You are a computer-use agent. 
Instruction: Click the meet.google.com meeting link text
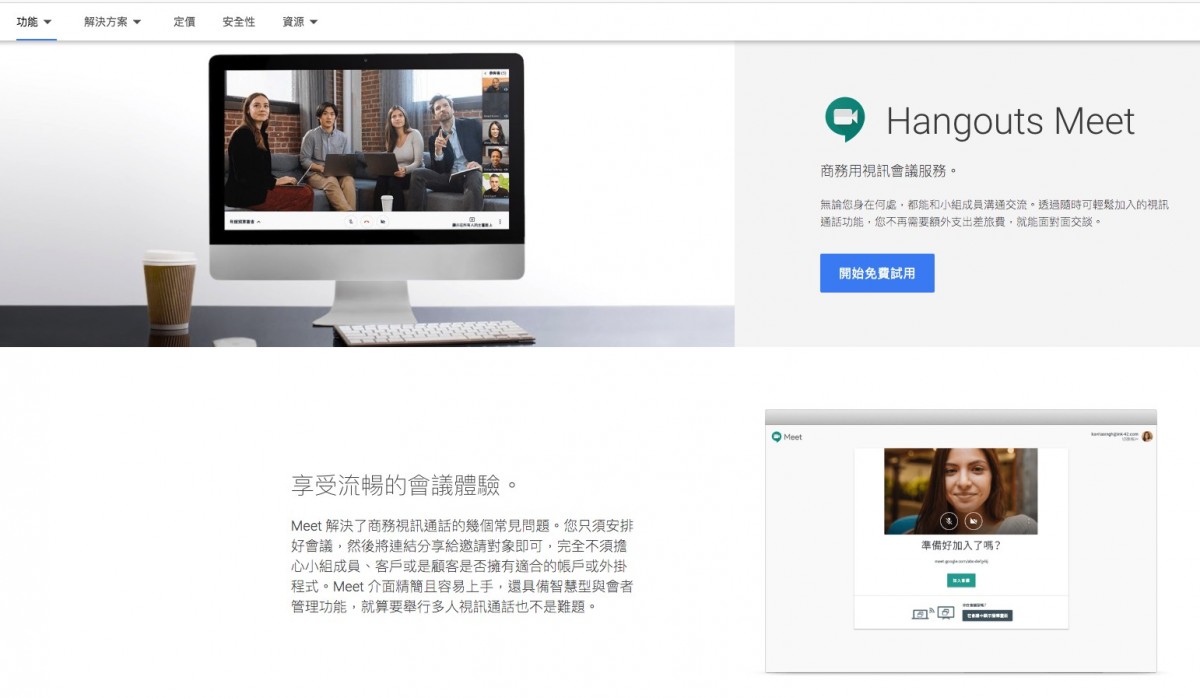point(961,562)
